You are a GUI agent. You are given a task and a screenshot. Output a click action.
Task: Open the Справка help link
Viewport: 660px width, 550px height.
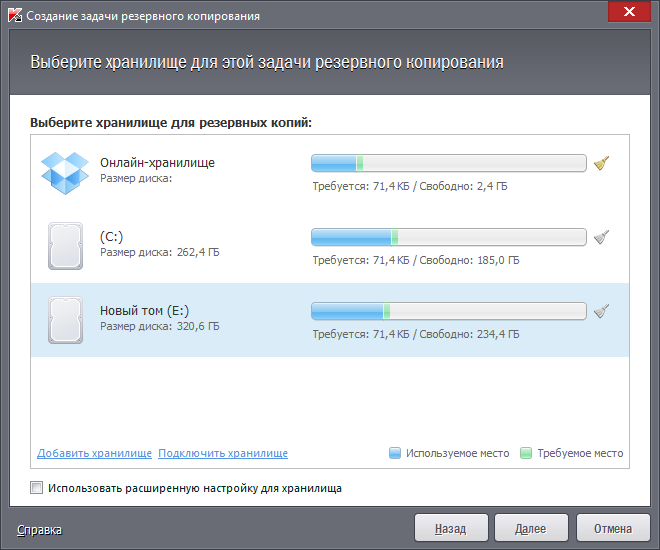pos(39,529)
